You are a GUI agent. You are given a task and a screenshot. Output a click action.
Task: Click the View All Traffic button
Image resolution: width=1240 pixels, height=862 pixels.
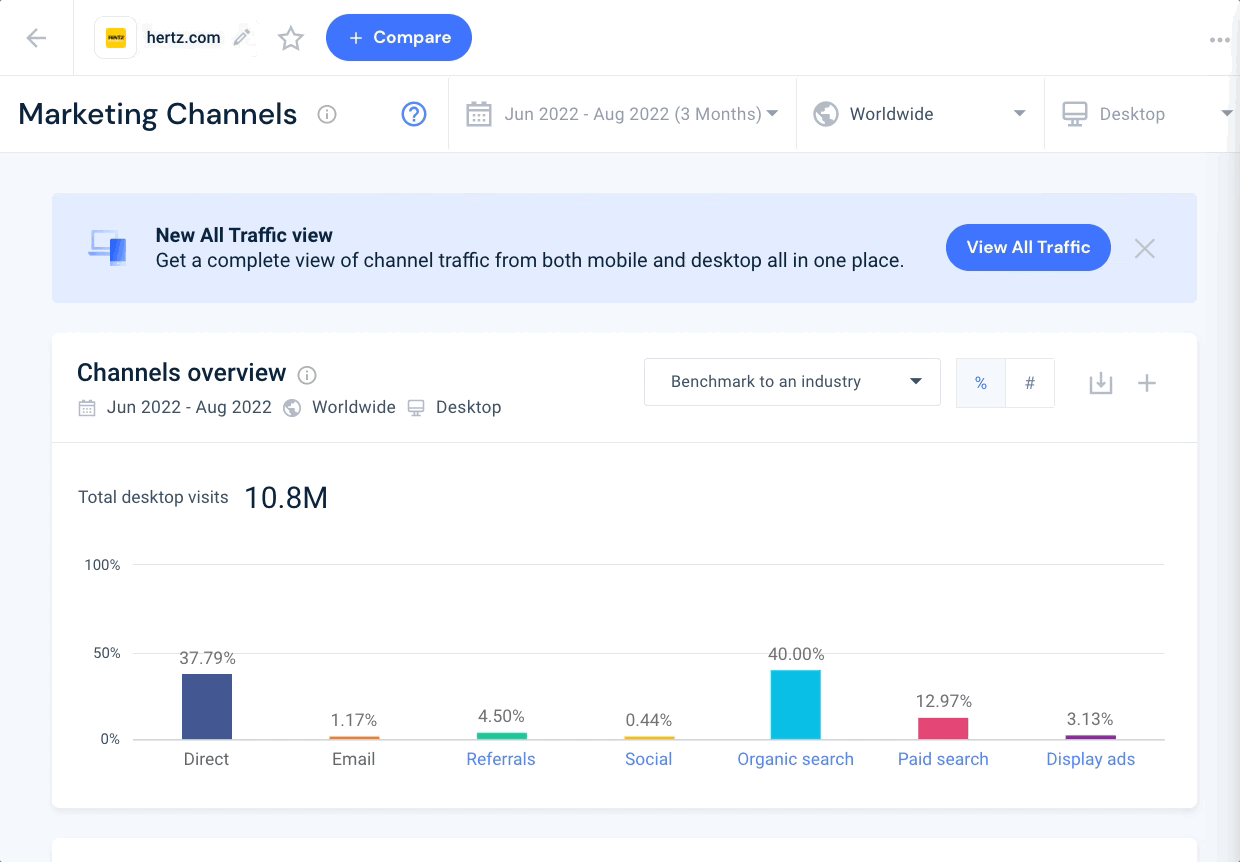(1028, 247)
